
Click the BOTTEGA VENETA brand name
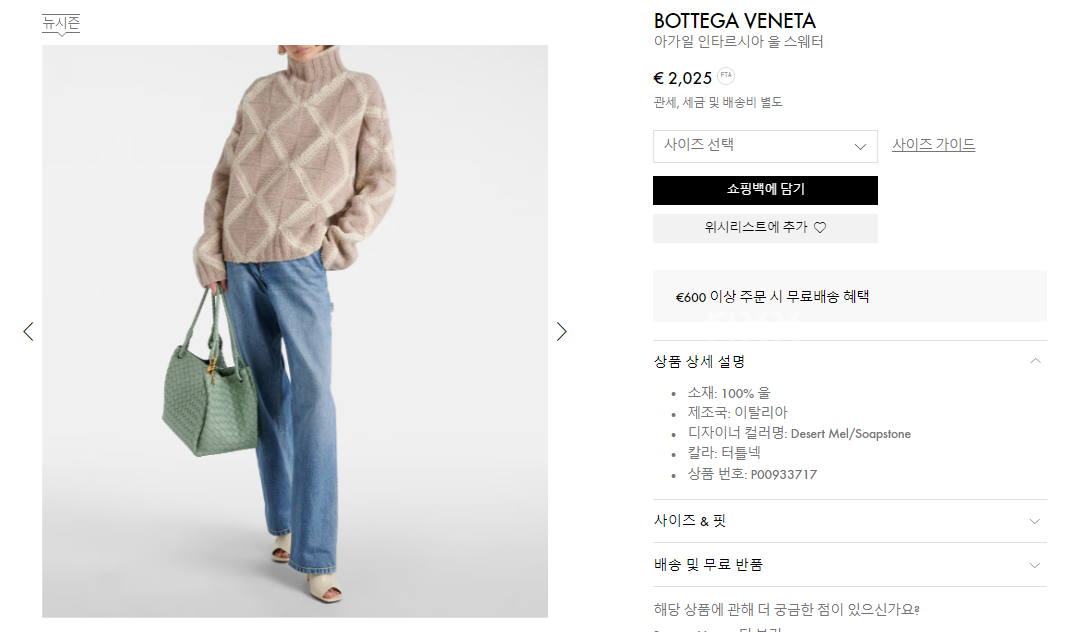pyautogui.click(x=734, y=21)
